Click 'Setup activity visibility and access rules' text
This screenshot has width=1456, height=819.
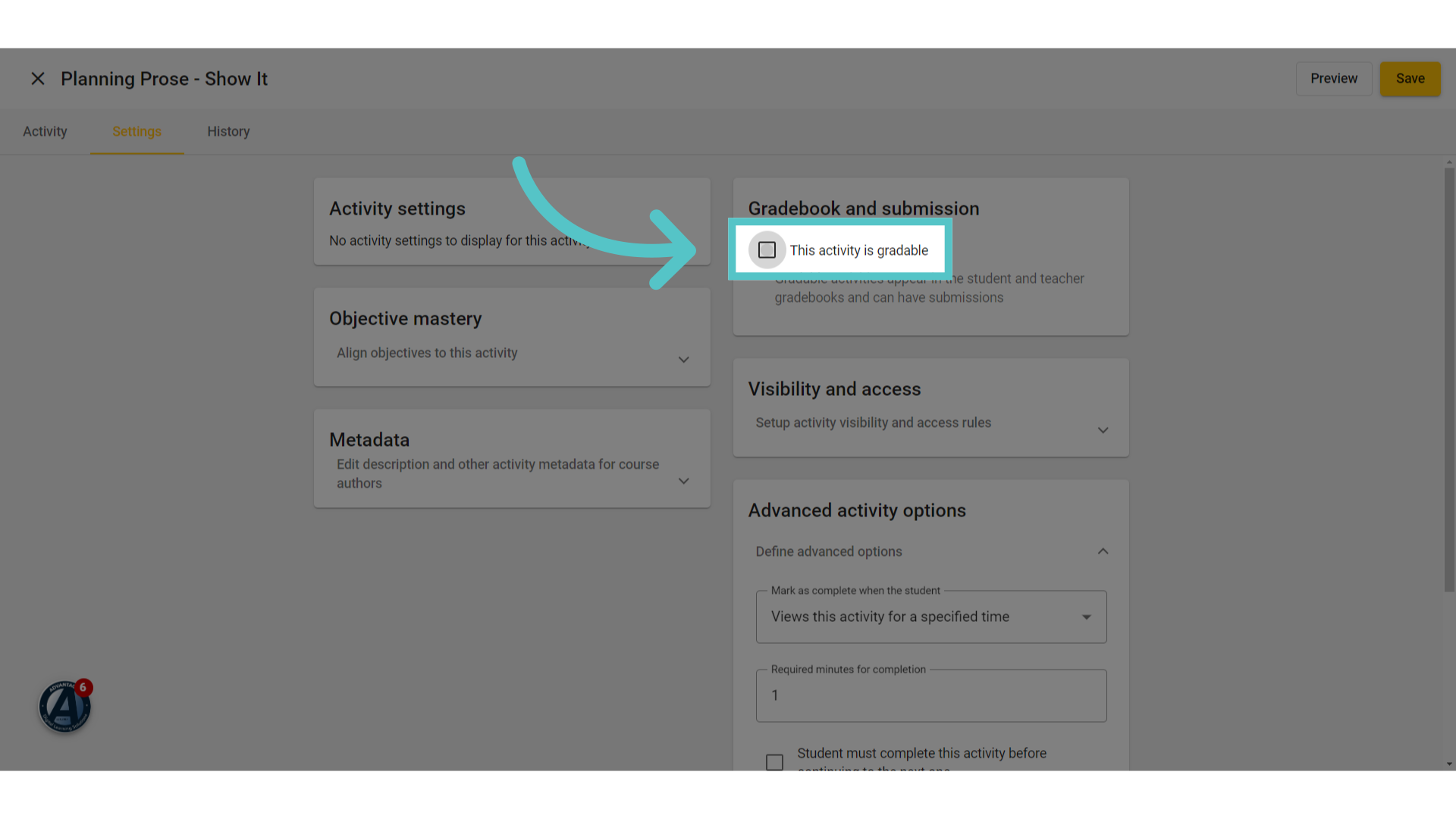click(x=873, y=423)
